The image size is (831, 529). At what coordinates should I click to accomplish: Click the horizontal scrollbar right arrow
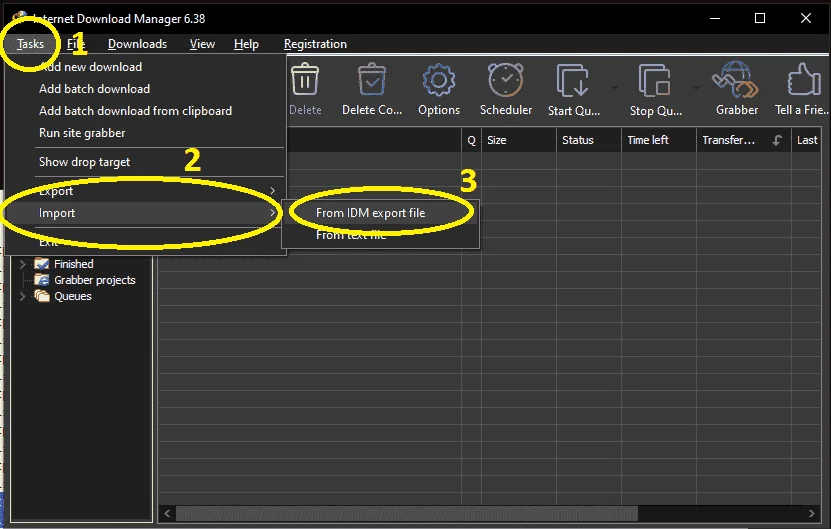(811, 513)
